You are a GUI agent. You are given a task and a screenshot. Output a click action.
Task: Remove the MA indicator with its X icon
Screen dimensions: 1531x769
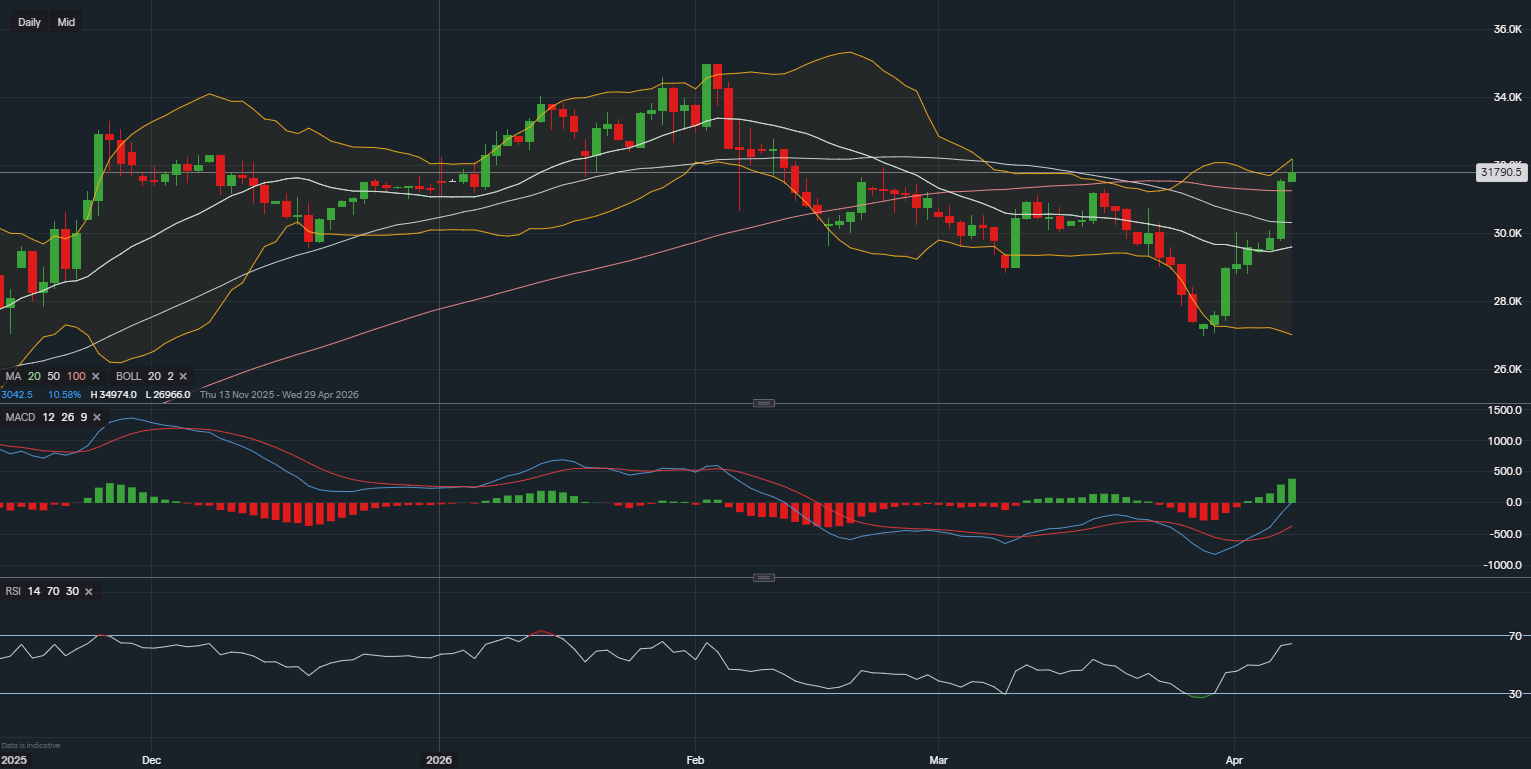point(96,376)
